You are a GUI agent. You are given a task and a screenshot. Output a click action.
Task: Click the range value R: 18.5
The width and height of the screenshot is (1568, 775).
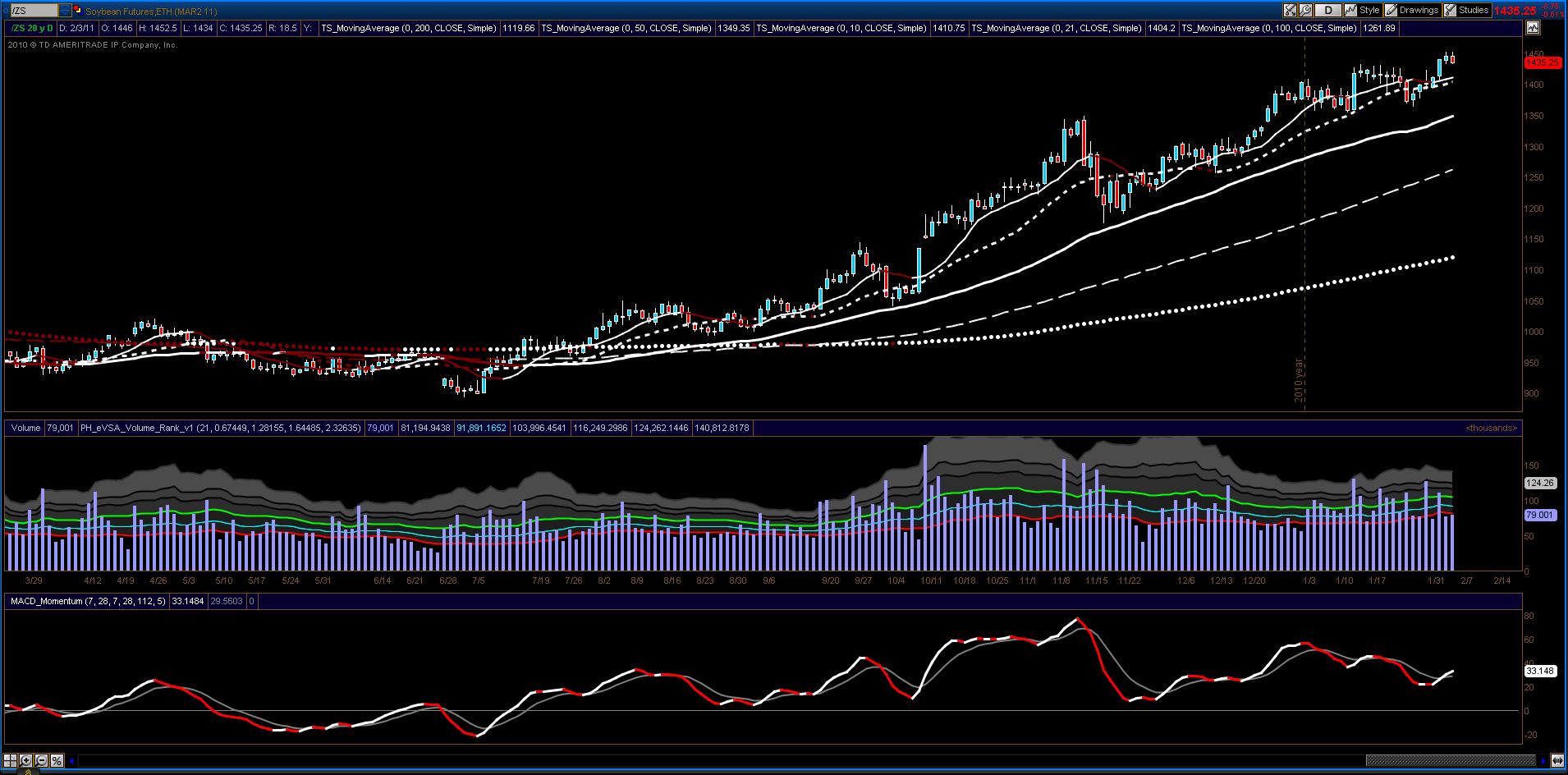click(x=282, y=28)
